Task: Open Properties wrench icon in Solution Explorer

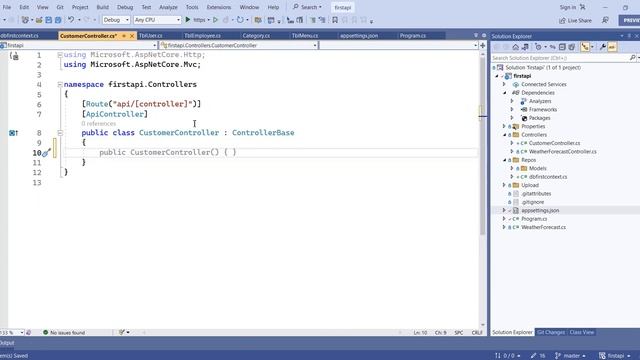Action: [602, 47]
